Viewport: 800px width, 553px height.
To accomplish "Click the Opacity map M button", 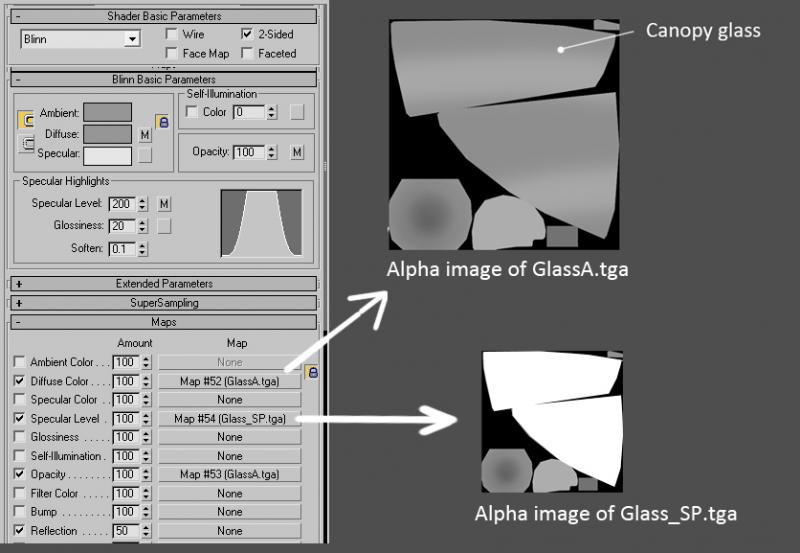I will 297,152.
